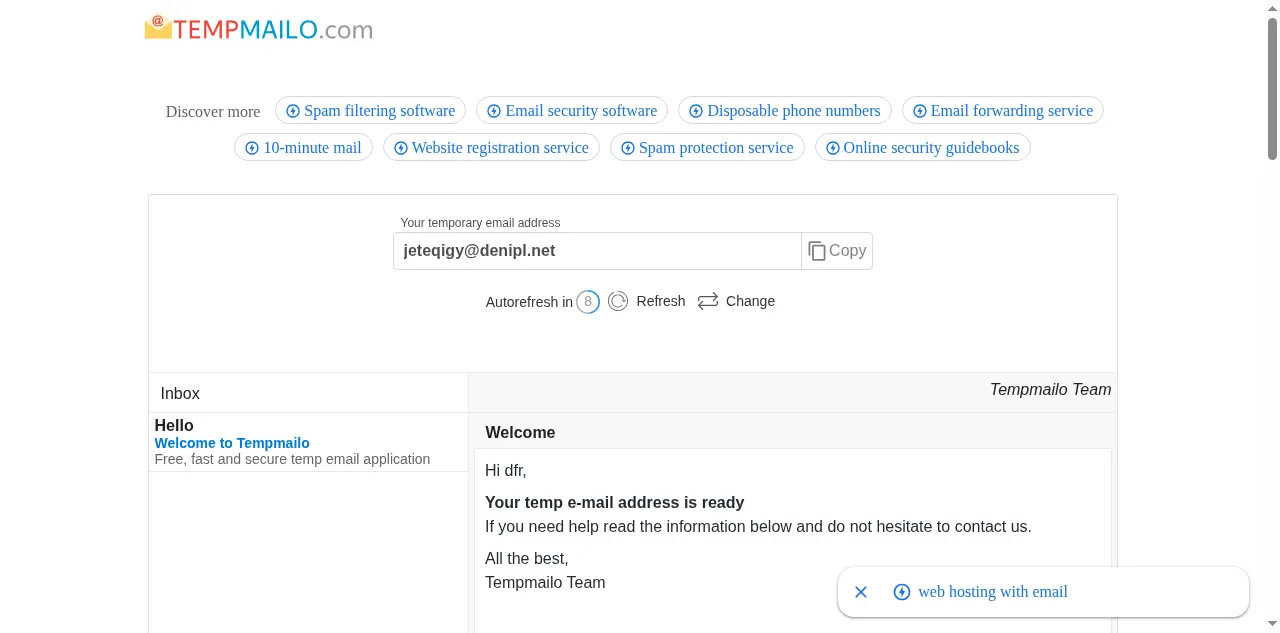Click the icon beside Email forwarding service

click(x=919, y=111)
